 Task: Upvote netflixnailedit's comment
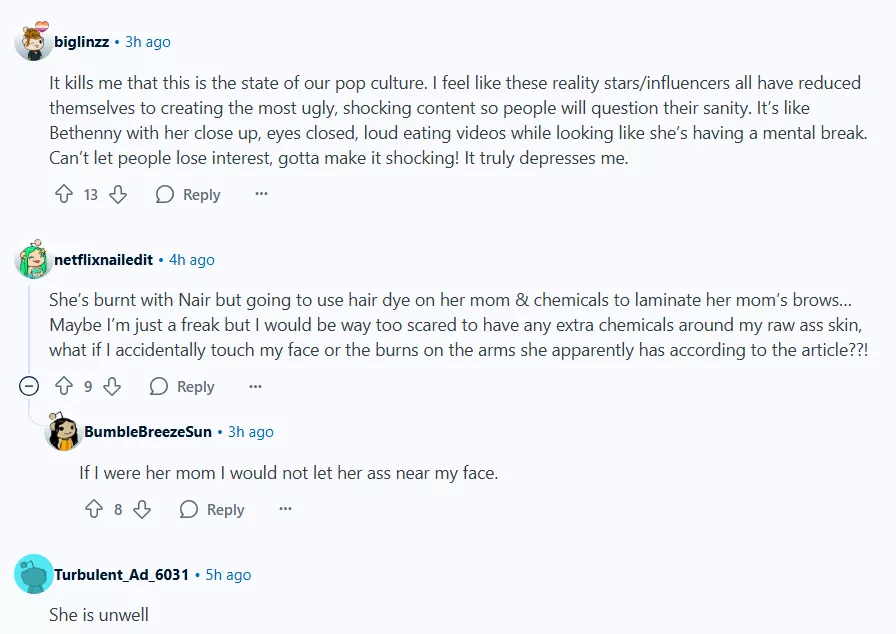tap(64, 387)
